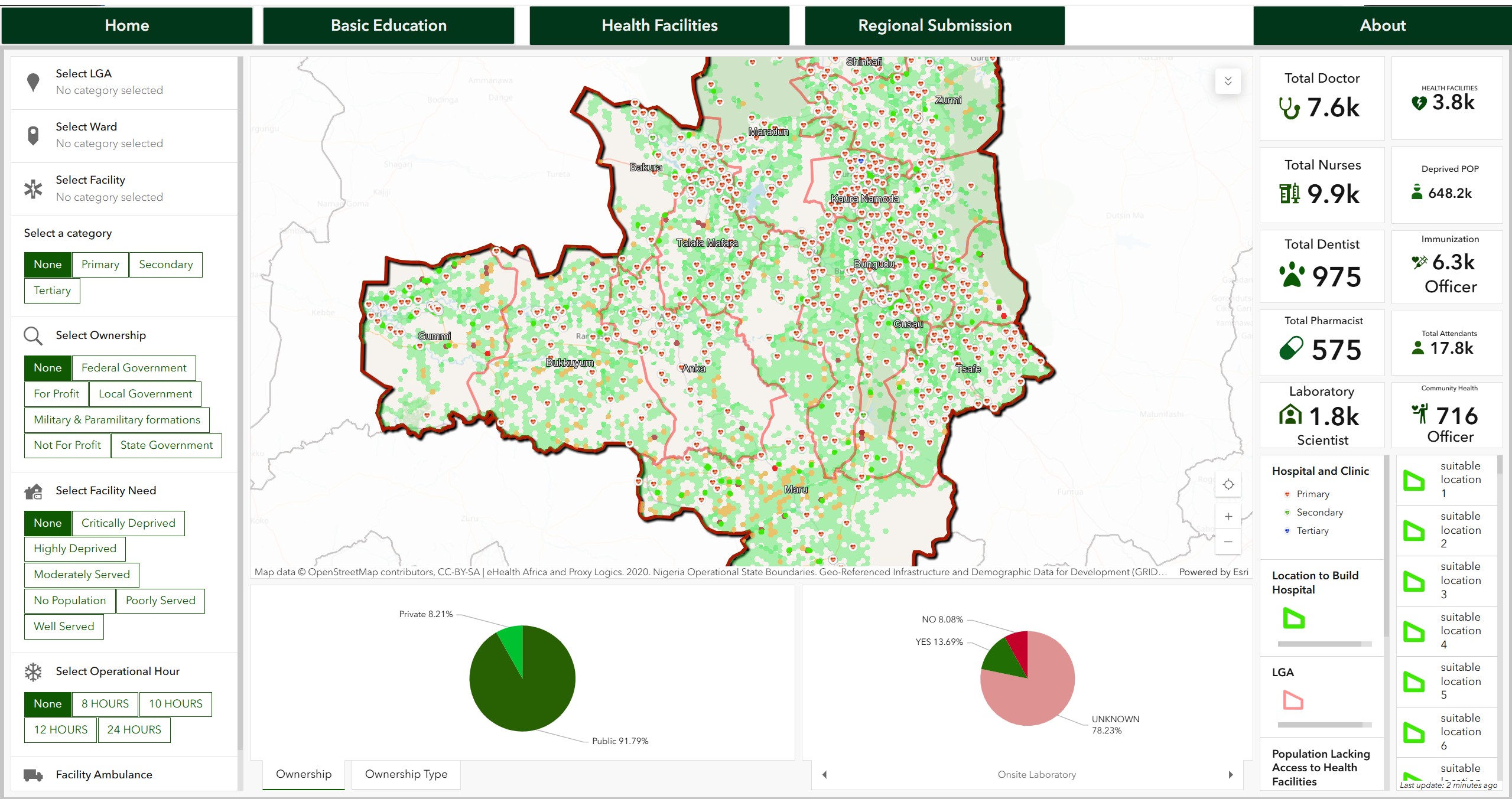Collapse the map overlay using the chevron control

(1228, 81)
